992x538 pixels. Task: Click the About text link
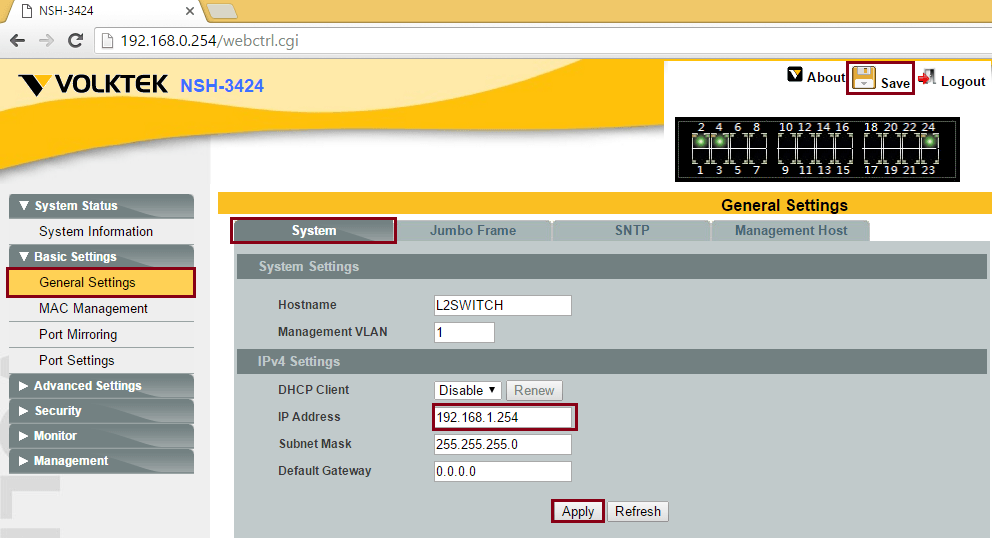point(826,77)
